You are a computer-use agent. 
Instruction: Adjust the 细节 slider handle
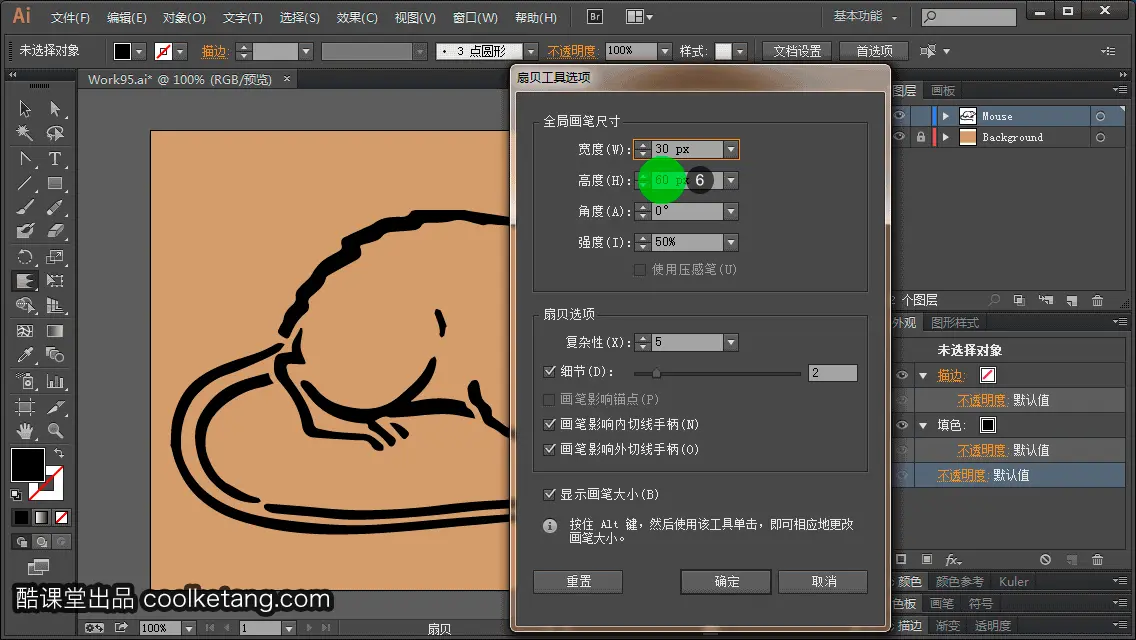pyautogui.click(x=656, y=373)
